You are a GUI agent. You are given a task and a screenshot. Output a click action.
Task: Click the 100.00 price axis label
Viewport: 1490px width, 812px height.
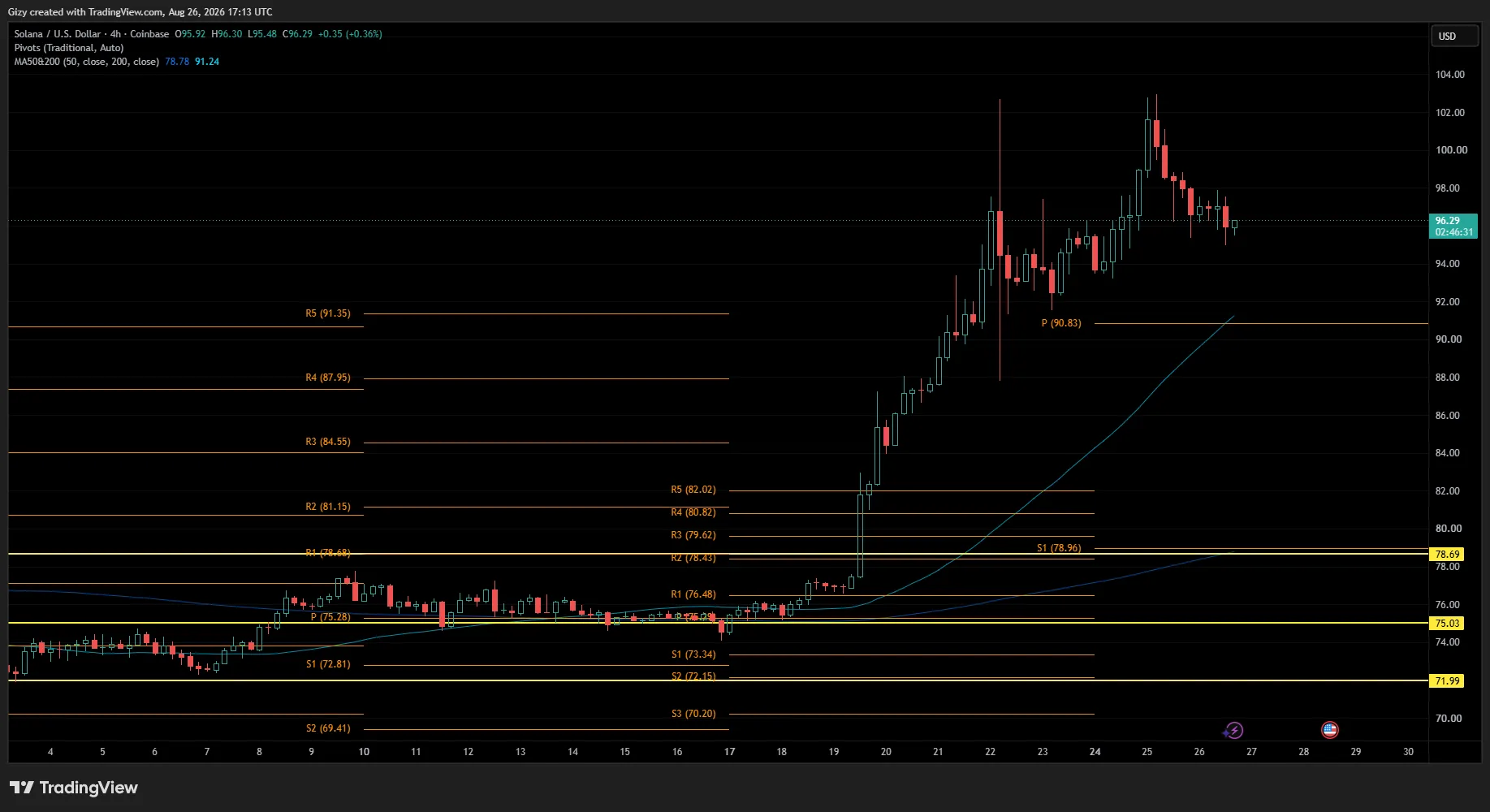[1452, 150]
